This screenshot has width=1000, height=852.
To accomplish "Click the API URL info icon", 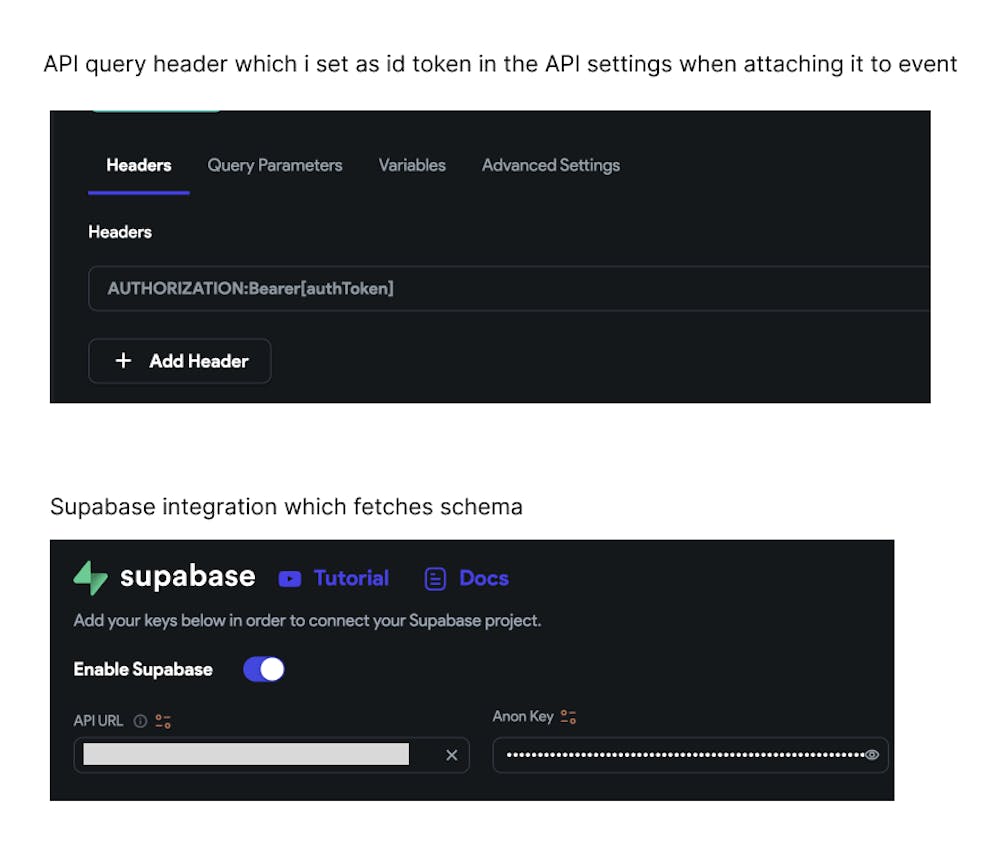I will pyautogui.click(x=140, y=721).
